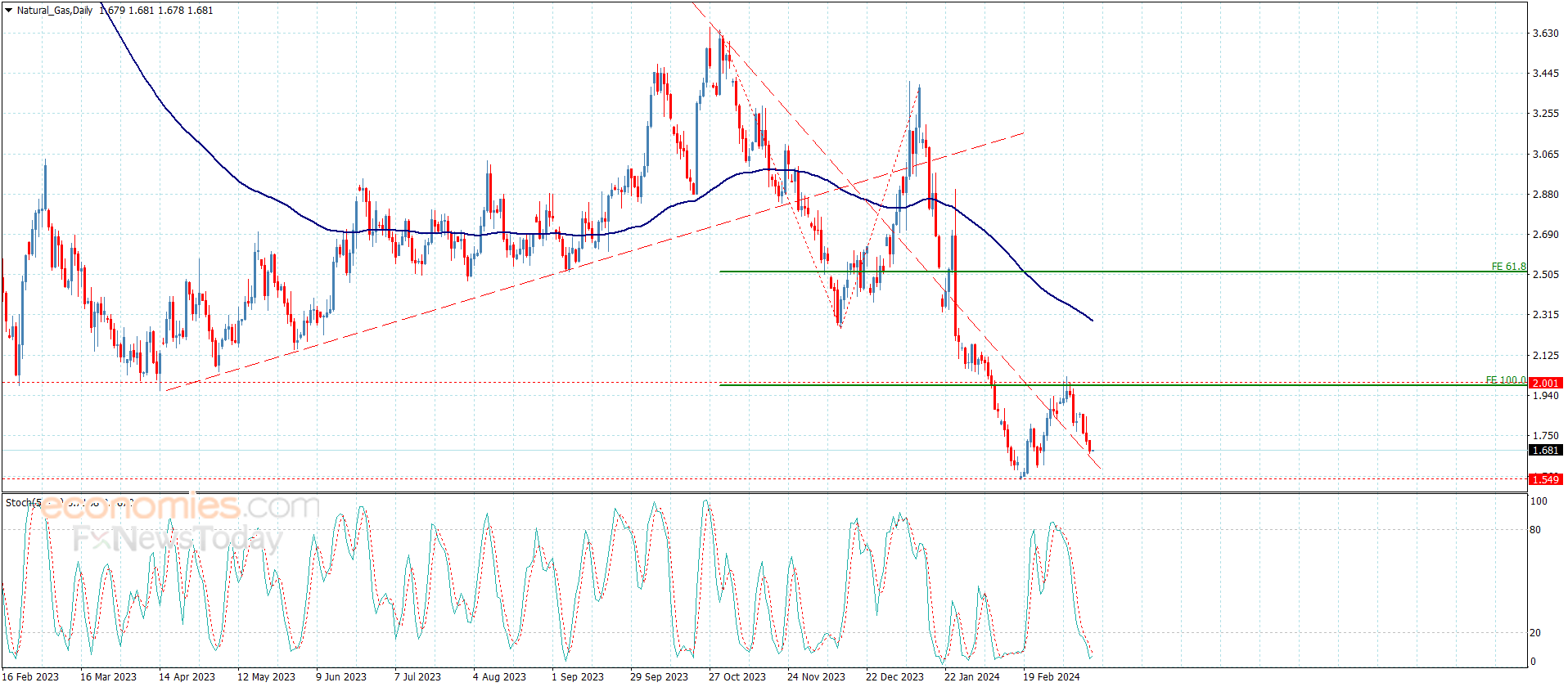Click the economies.com watermark logo
This screenshot has width=1568, height=687.
tap(180, 508)
